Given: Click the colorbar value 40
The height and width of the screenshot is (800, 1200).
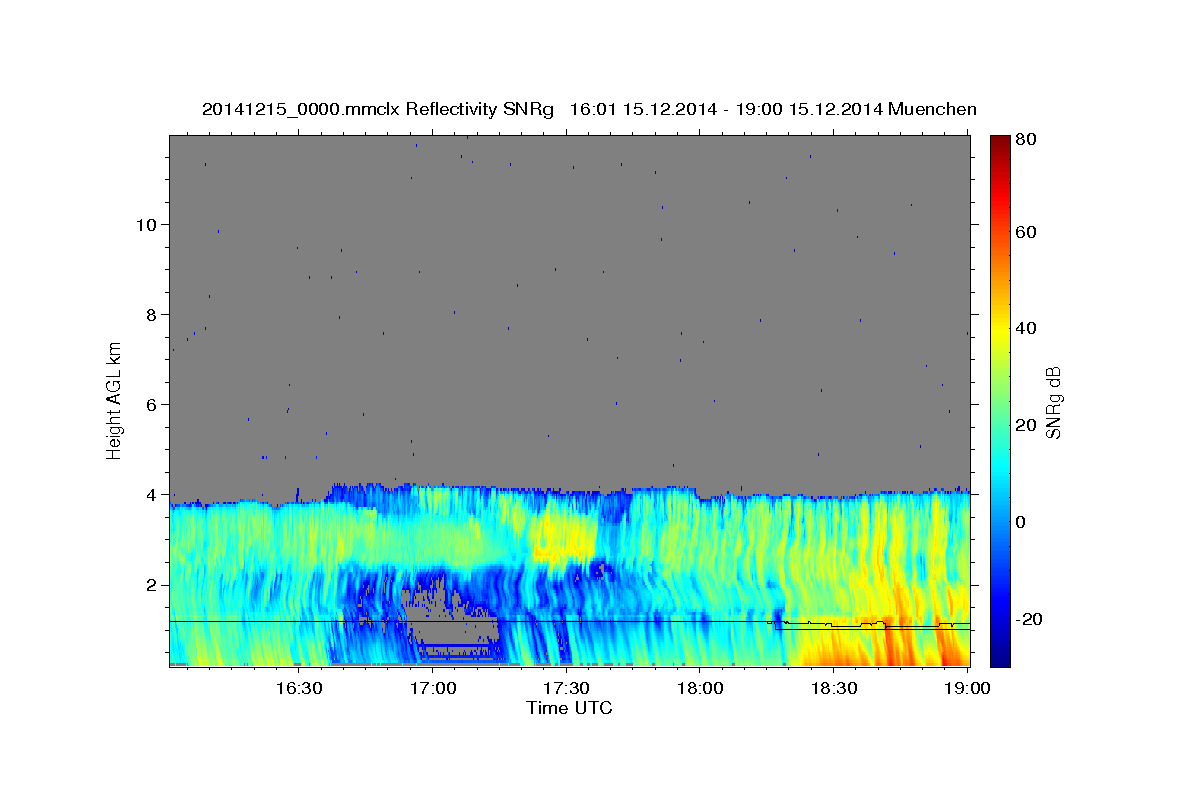Looking at the screenshot, I should pos(1028,328).
